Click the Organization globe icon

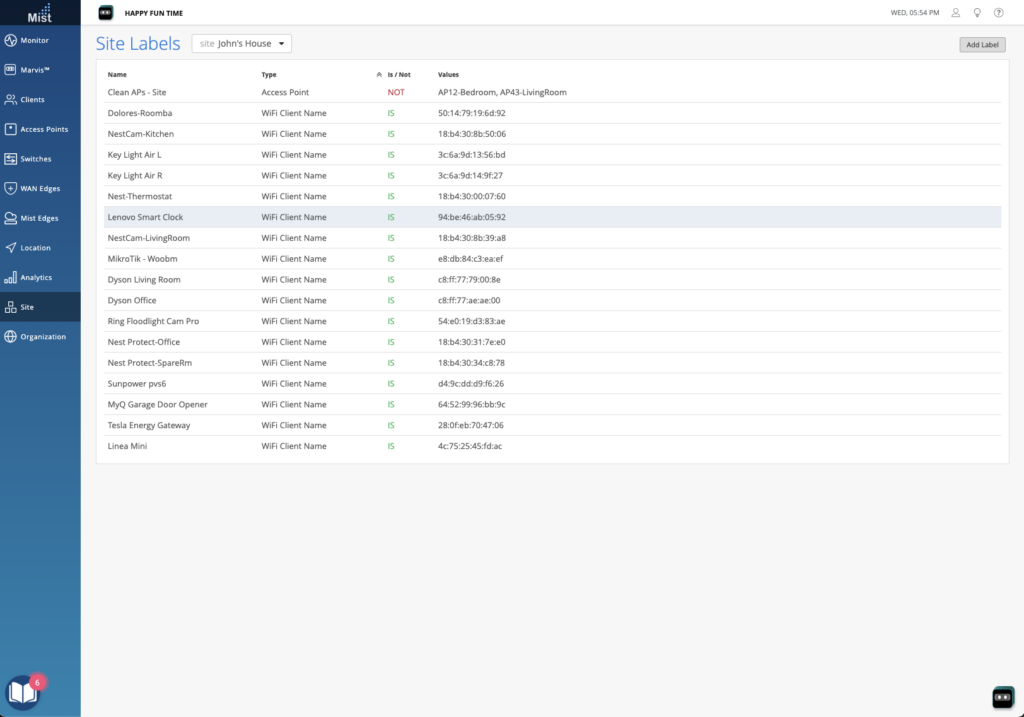tap(10, 337)
